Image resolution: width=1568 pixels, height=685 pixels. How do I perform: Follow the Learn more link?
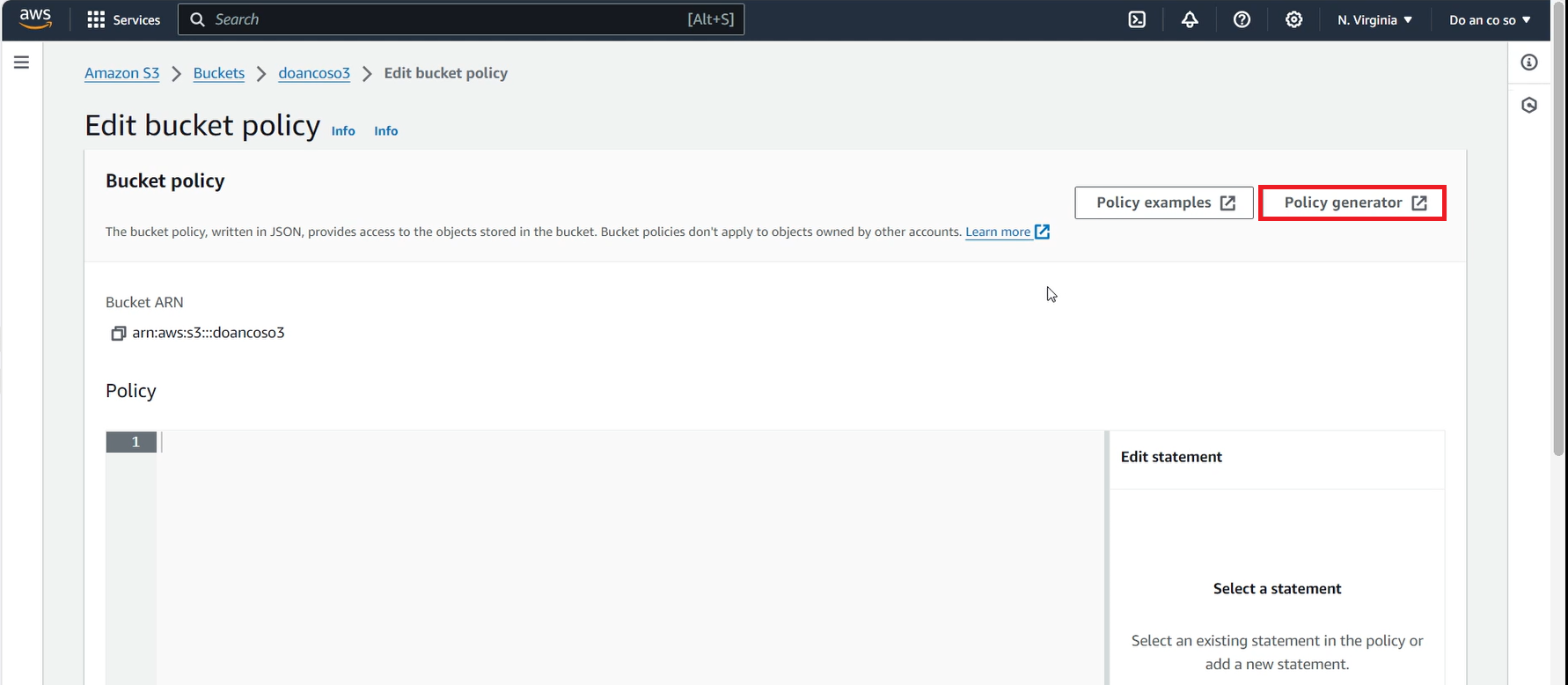tap(1007, 232)
